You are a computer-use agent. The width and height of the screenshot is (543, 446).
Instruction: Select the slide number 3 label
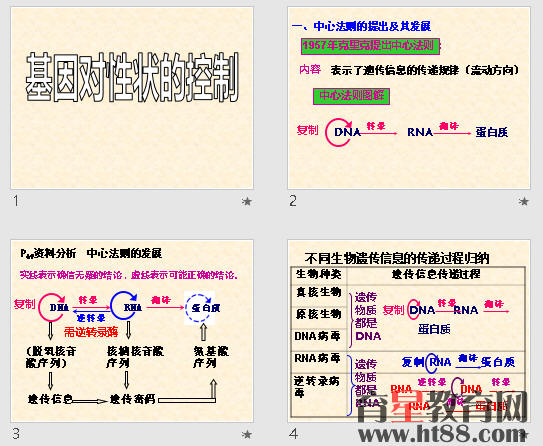(x=16, y=434)
